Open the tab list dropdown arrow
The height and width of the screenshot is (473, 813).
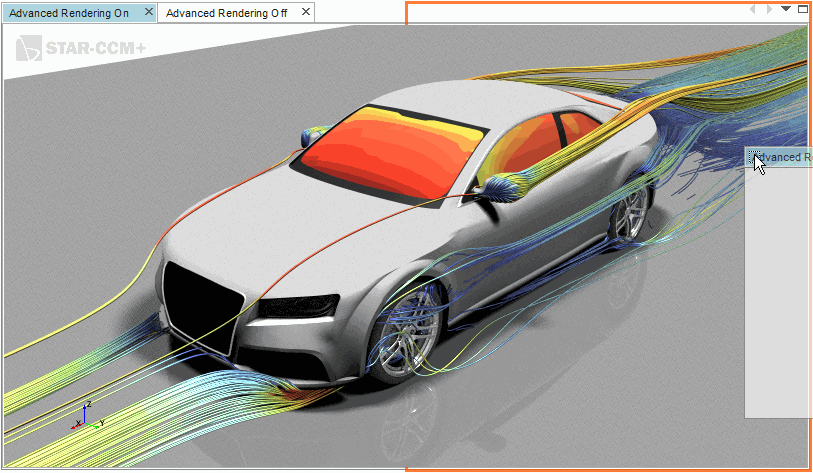pyautogui.click(x=786, y=9)
